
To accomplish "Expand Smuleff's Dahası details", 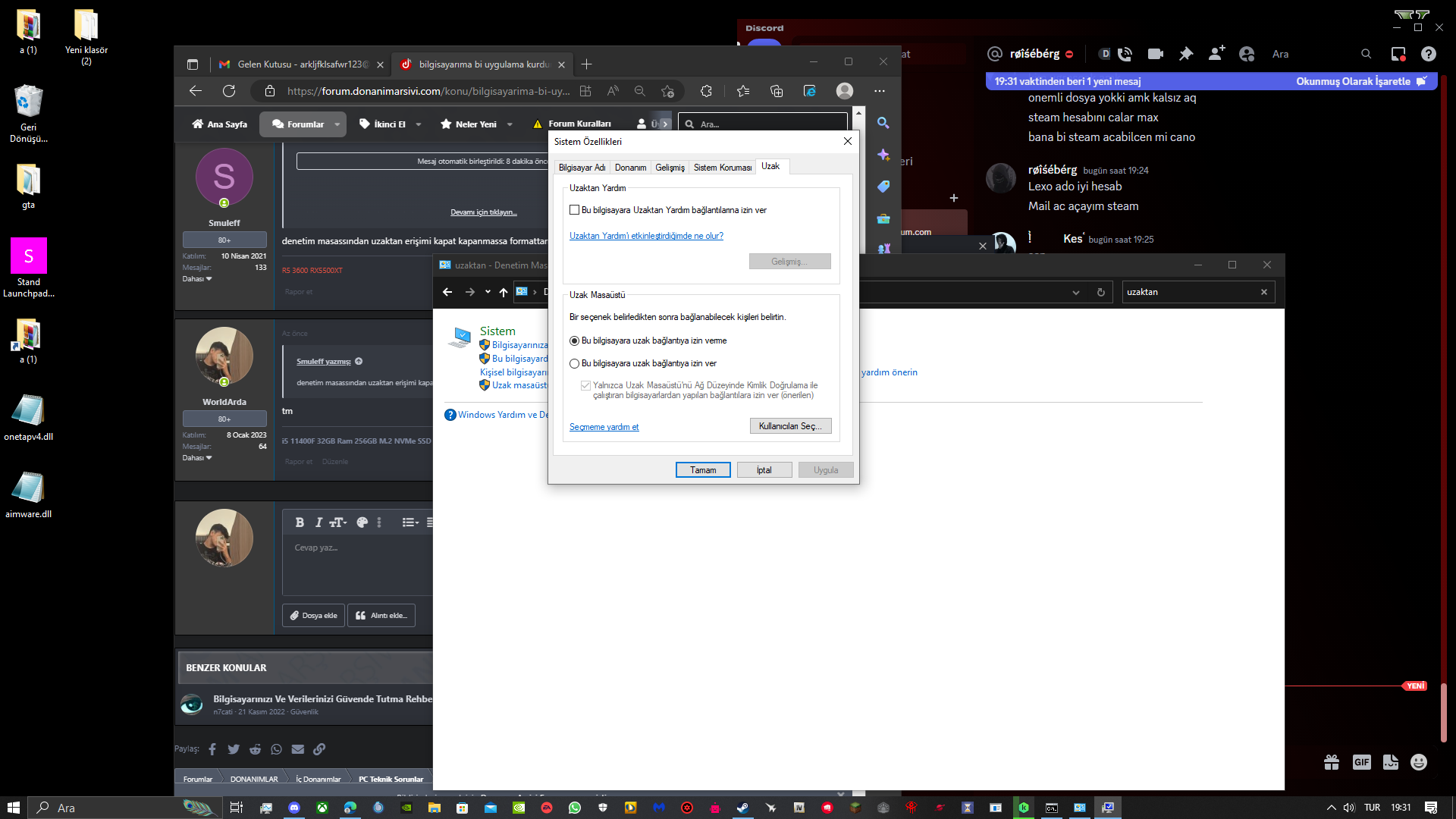I will point(197,279).
